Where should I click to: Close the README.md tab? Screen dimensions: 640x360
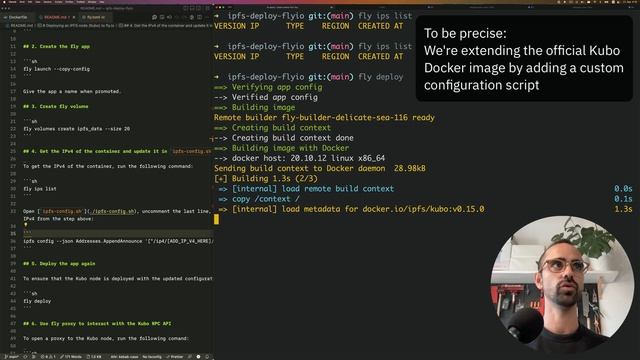(74, 17)
